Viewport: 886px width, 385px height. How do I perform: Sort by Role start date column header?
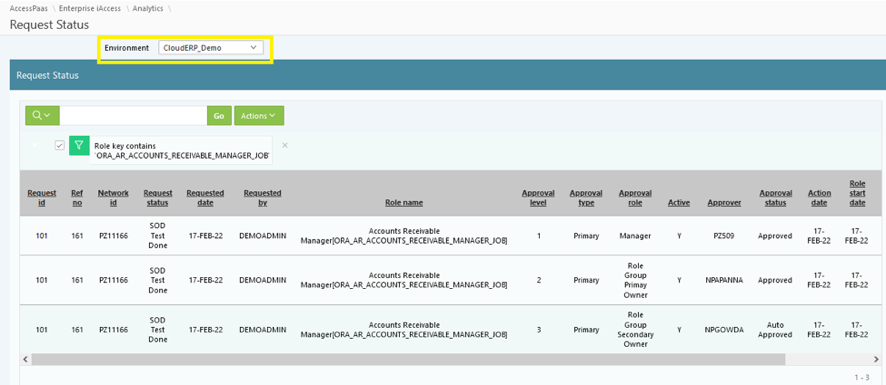click(857, 193)
